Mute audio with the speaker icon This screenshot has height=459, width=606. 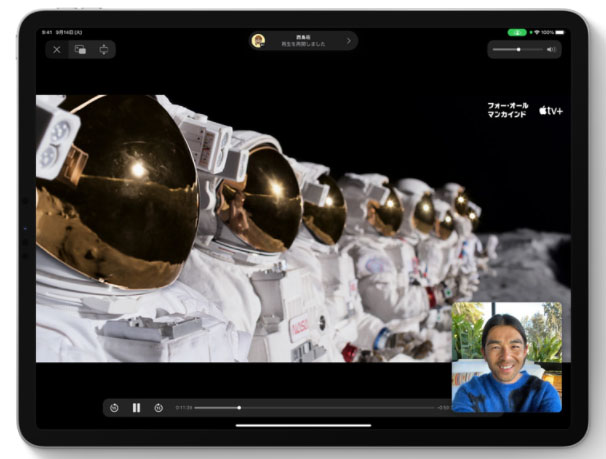tap(551, 49)
